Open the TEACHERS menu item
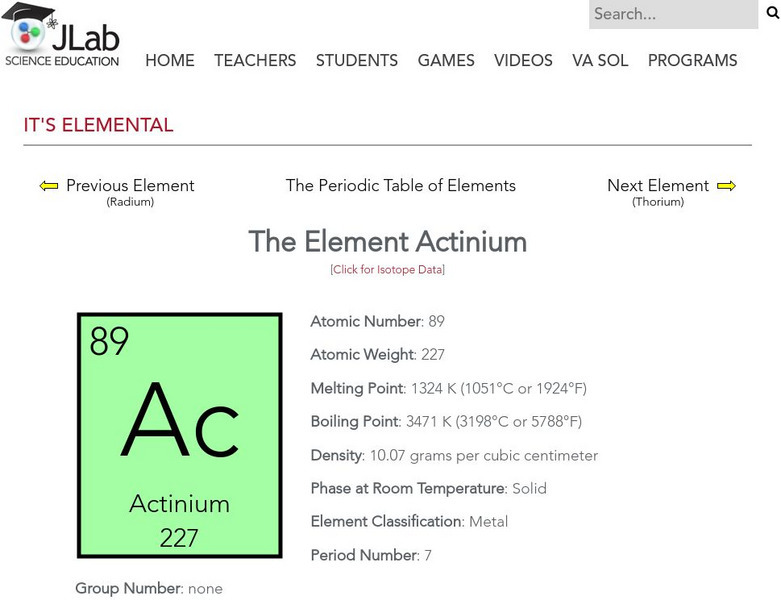The width and height of the screenshot is (781, 600). tap(255, 61)
